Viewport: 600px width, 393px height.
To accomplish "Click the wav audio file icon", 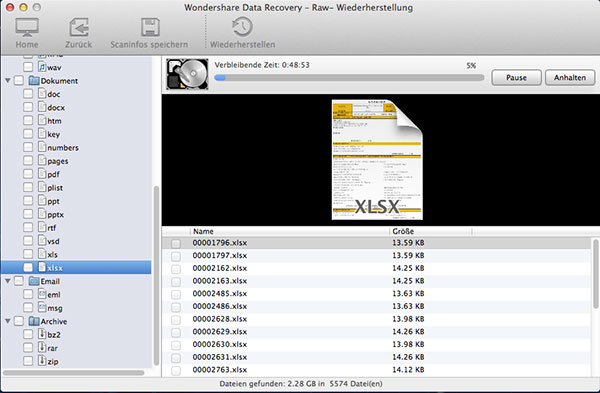I will [x=42, y=67].
